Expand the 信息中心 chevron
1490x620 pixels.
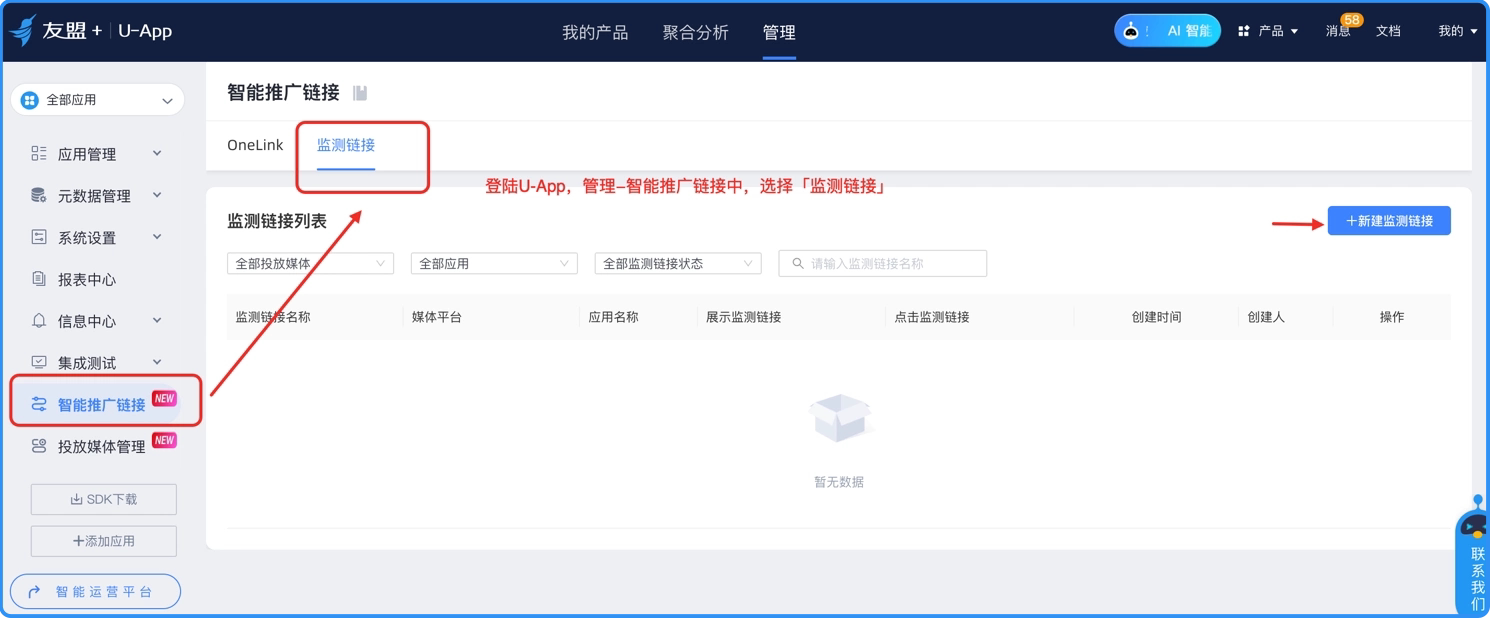coord(157,321)
